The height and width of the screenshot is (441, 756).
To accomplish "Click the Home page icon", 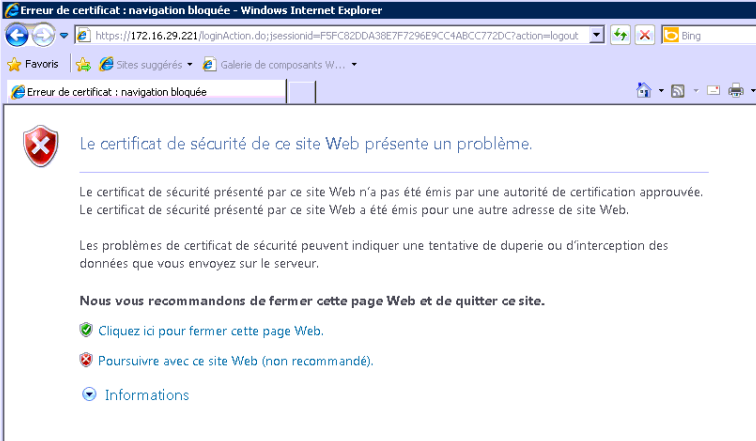I will pos(645,91).
